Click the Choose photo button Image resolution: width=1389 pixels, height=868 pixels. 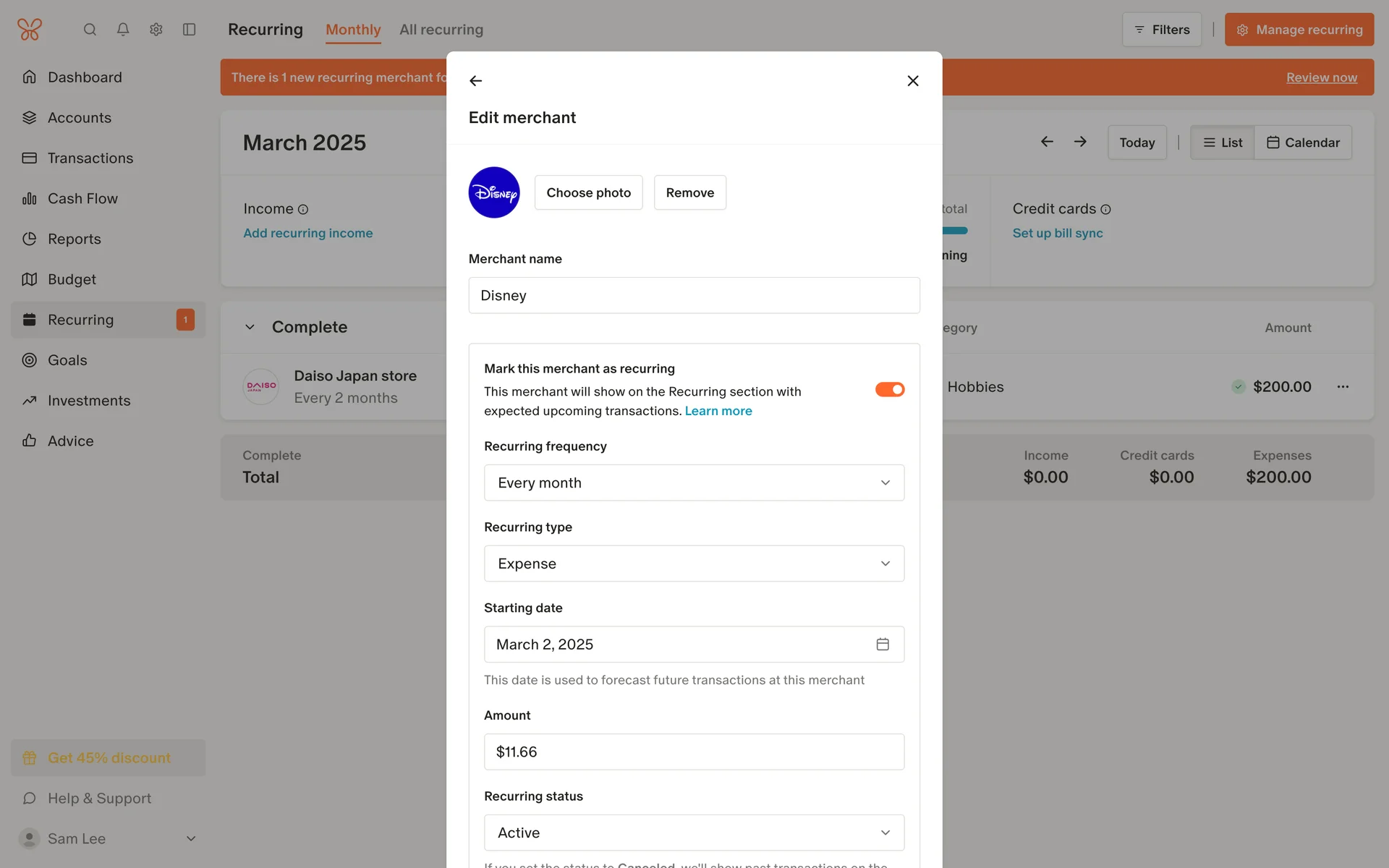coord(588,192)
